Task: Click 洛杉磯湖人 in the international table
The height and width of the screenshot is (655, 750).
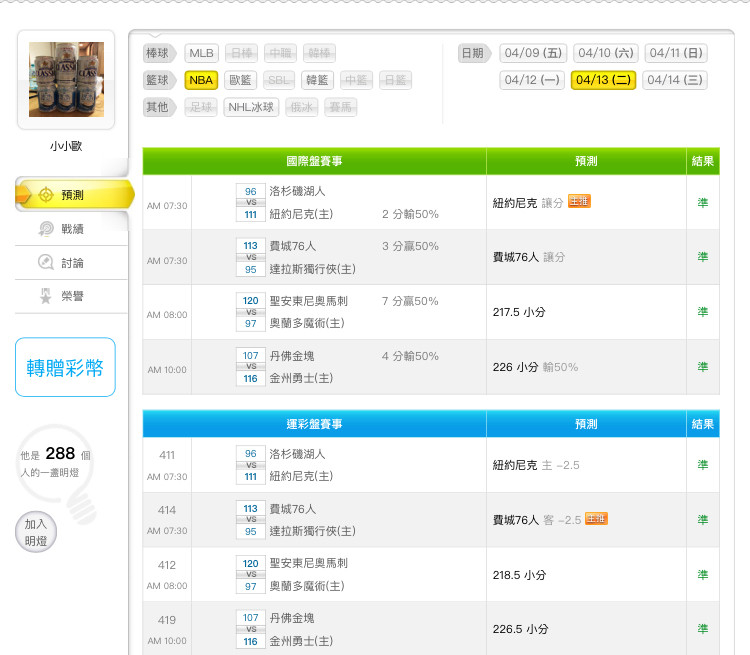Action: tap(297, 191)
